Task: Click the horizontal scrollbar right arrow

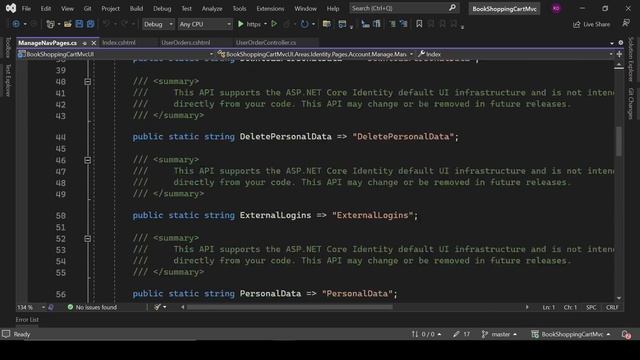Action: point(527,307)
